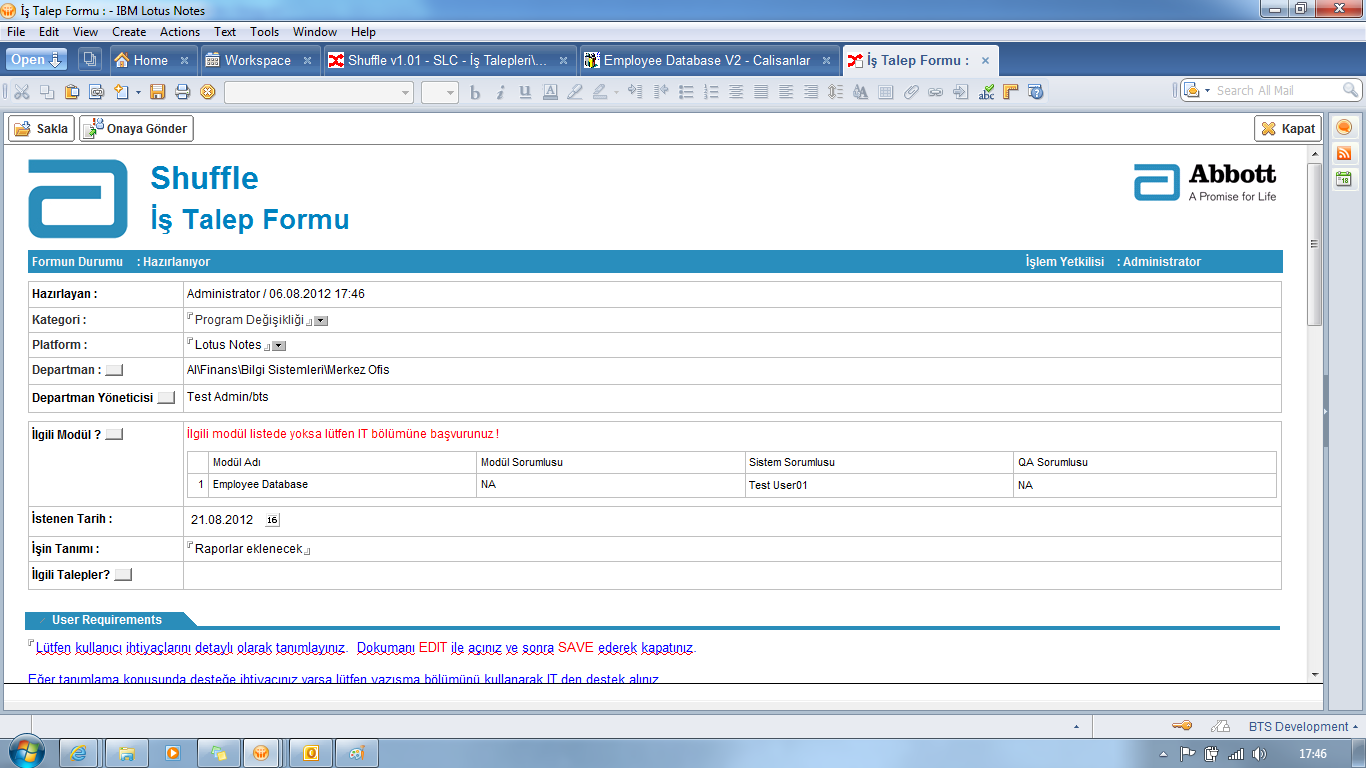Viewport: 1366px width, 768px height.
Task: Open the File menu
Action: point(16,32)
